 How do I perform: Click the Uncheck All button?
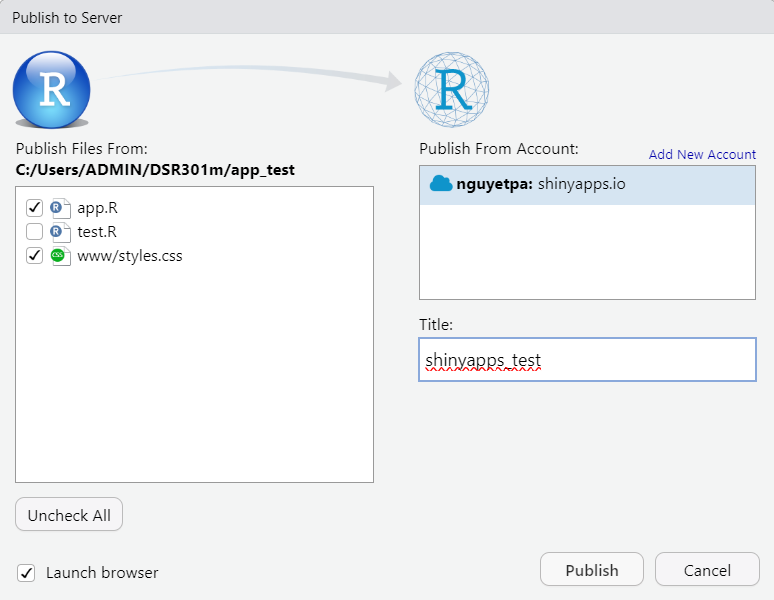pyautogui.click(x=69, y=515)
